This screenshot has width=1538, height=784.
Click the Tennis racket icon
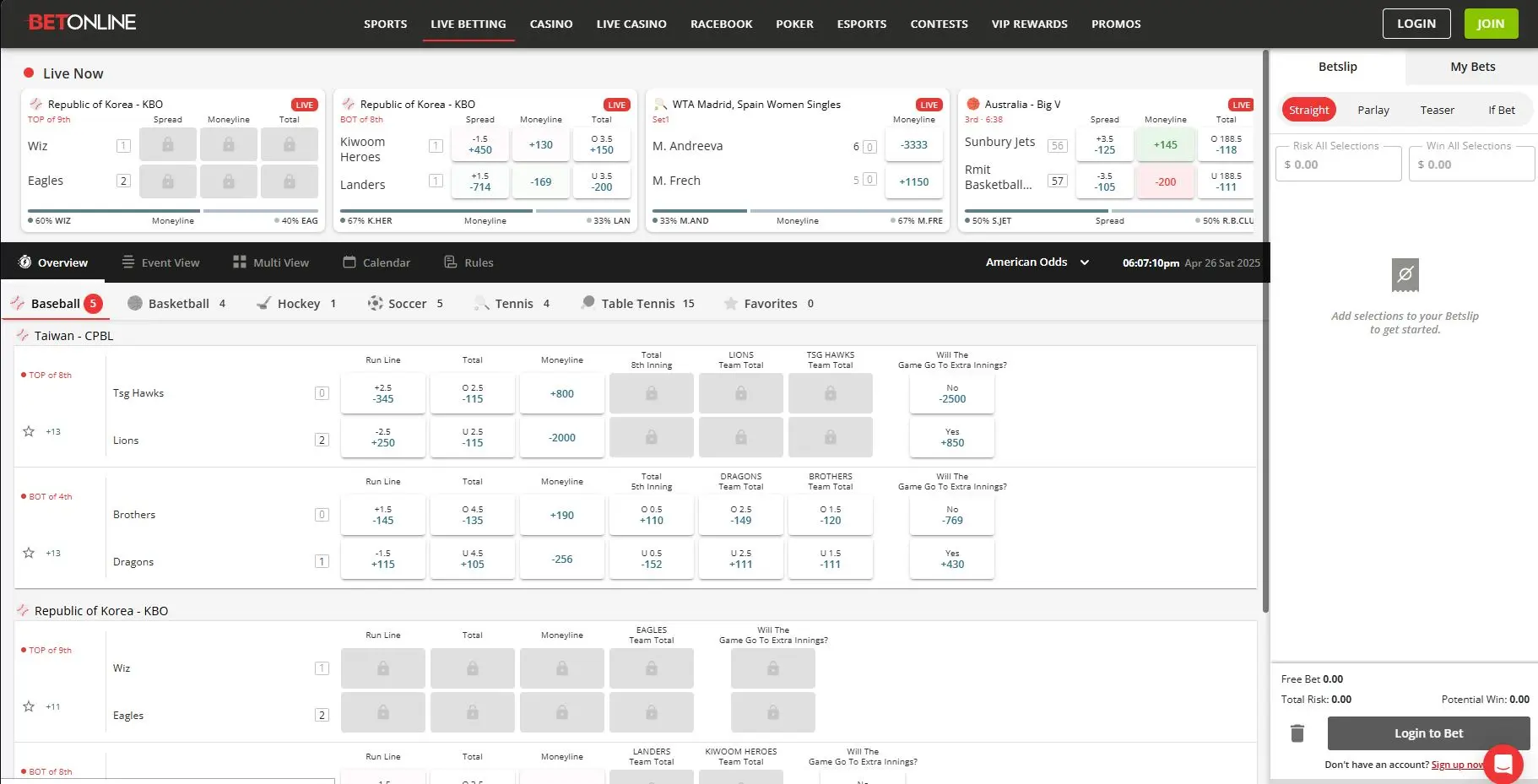[482, 303]
